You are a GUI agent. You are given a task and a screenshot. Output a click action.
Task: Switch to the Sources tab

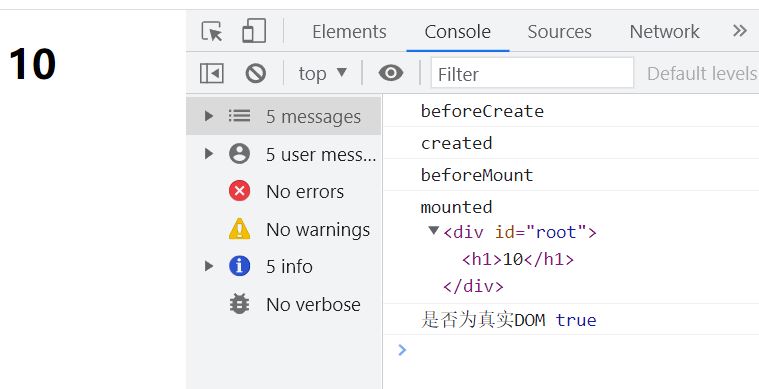(559, 32)
